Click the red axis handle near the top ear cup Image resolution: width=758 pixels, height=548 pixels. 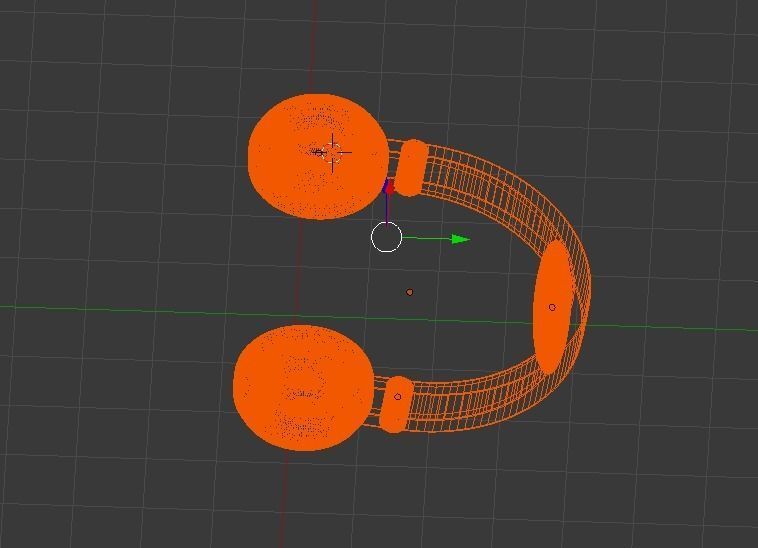389,188
